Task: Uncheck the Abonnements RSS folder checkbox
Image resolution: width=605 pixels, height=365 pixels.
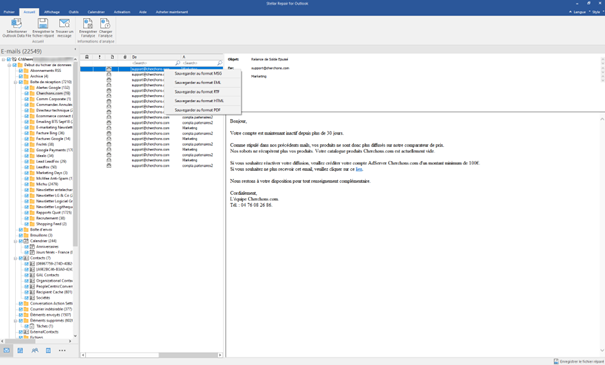Action: point(21,71)
